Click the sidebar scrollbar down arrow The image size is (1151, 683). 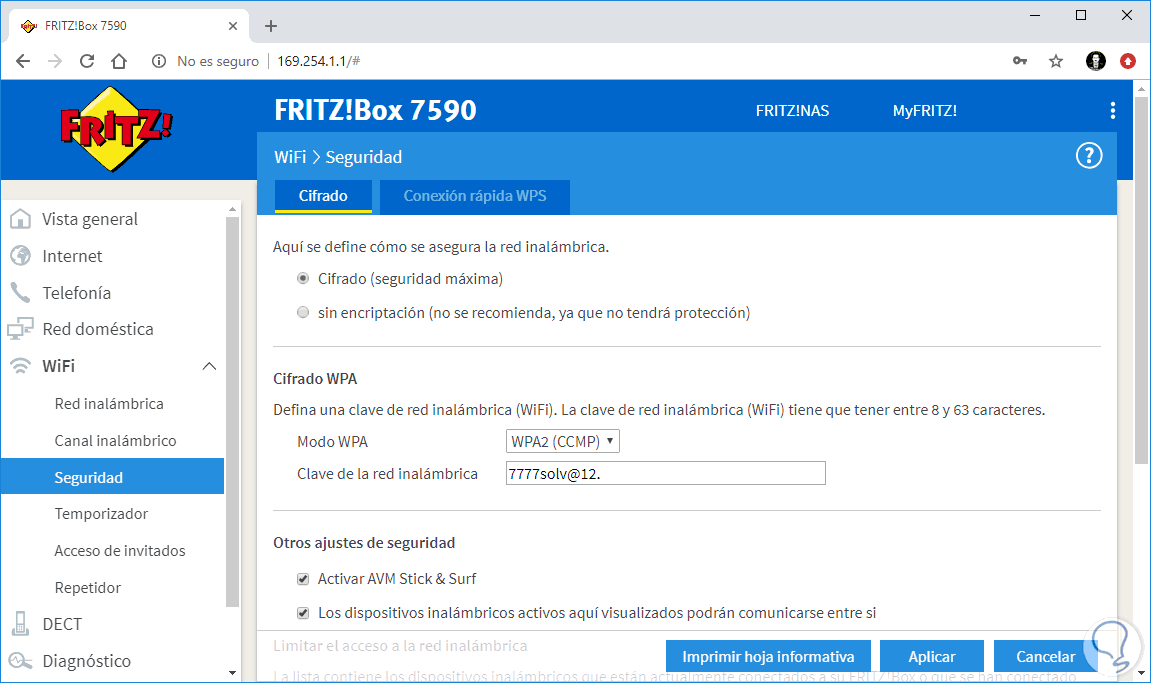233,672
